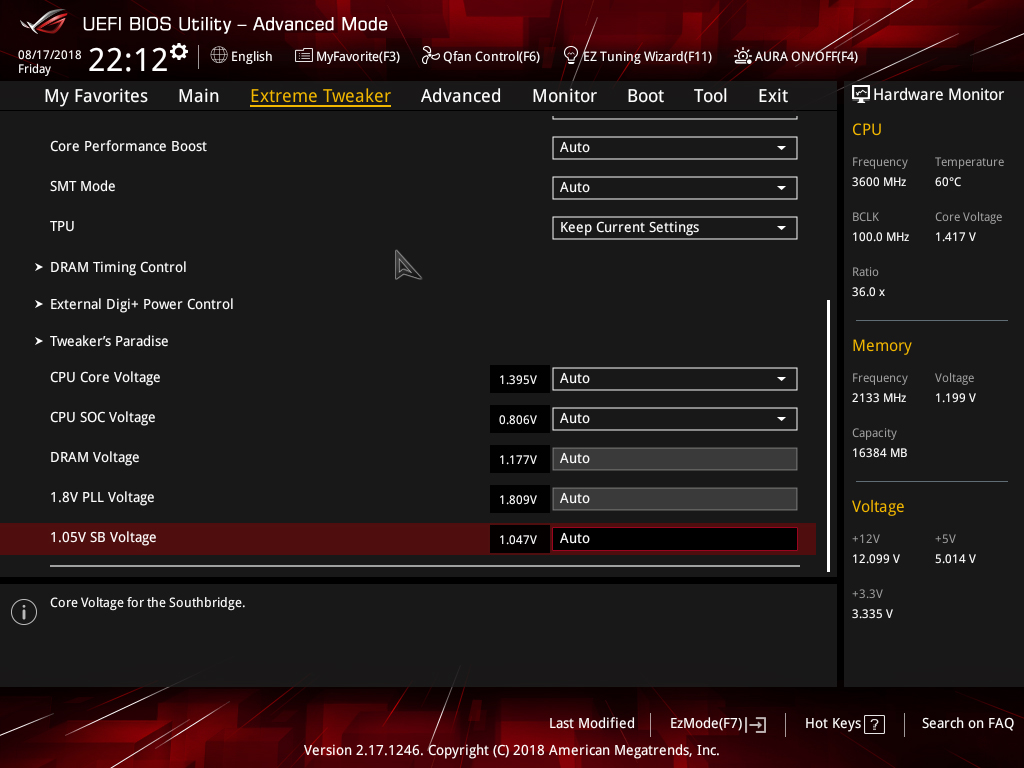
Task: Go to the Advanced tab
Action: (461, 96)
